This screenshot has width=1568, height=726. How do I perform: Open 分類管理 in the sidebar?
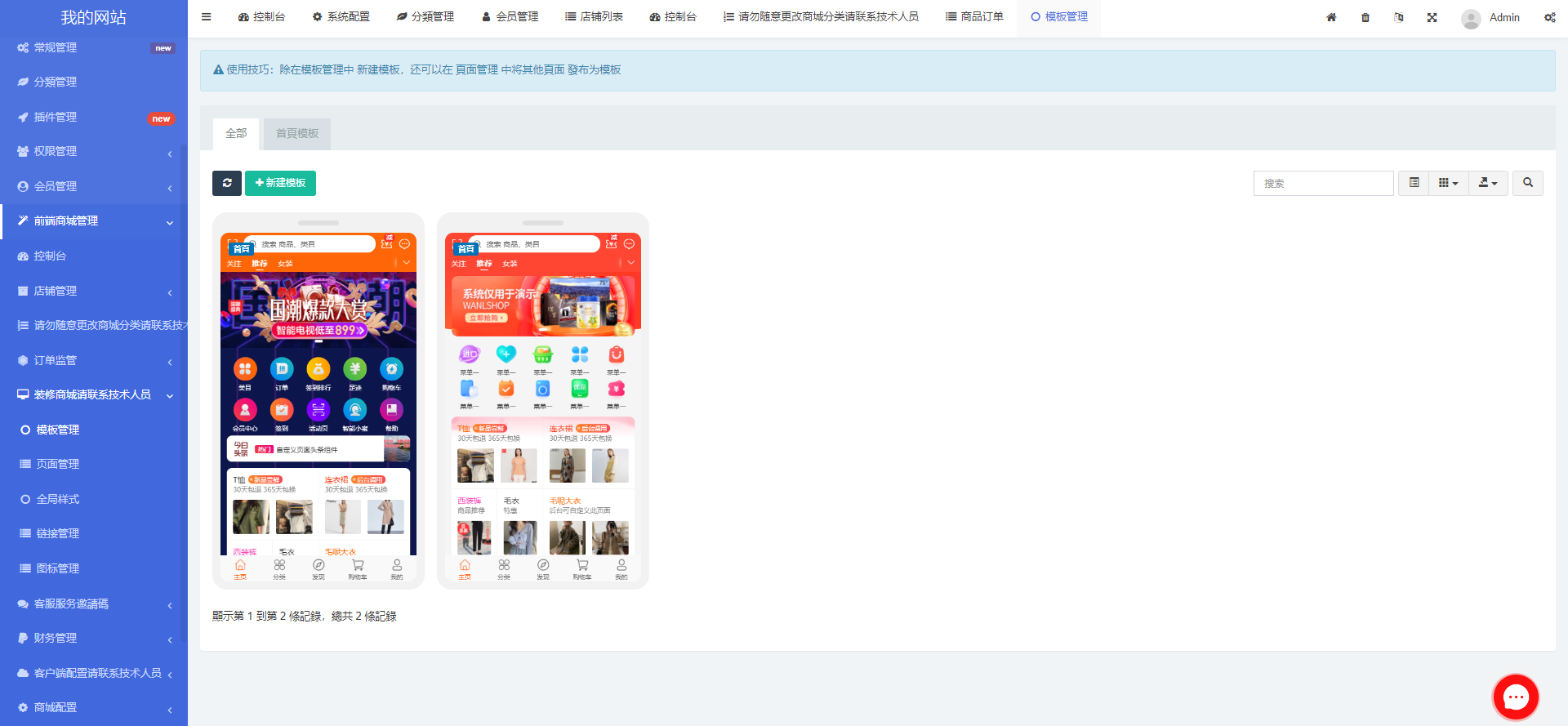(x=94, y=82)
